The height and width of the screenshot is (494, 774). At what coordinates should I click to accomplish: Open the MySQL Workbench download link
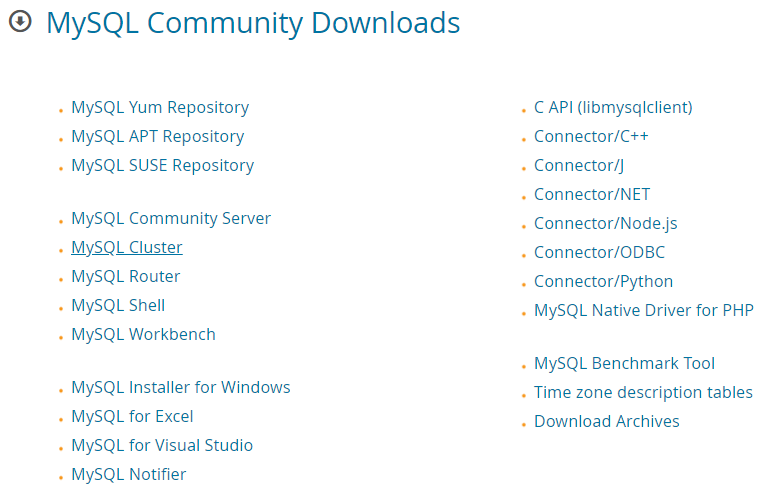tap(143, 335)
